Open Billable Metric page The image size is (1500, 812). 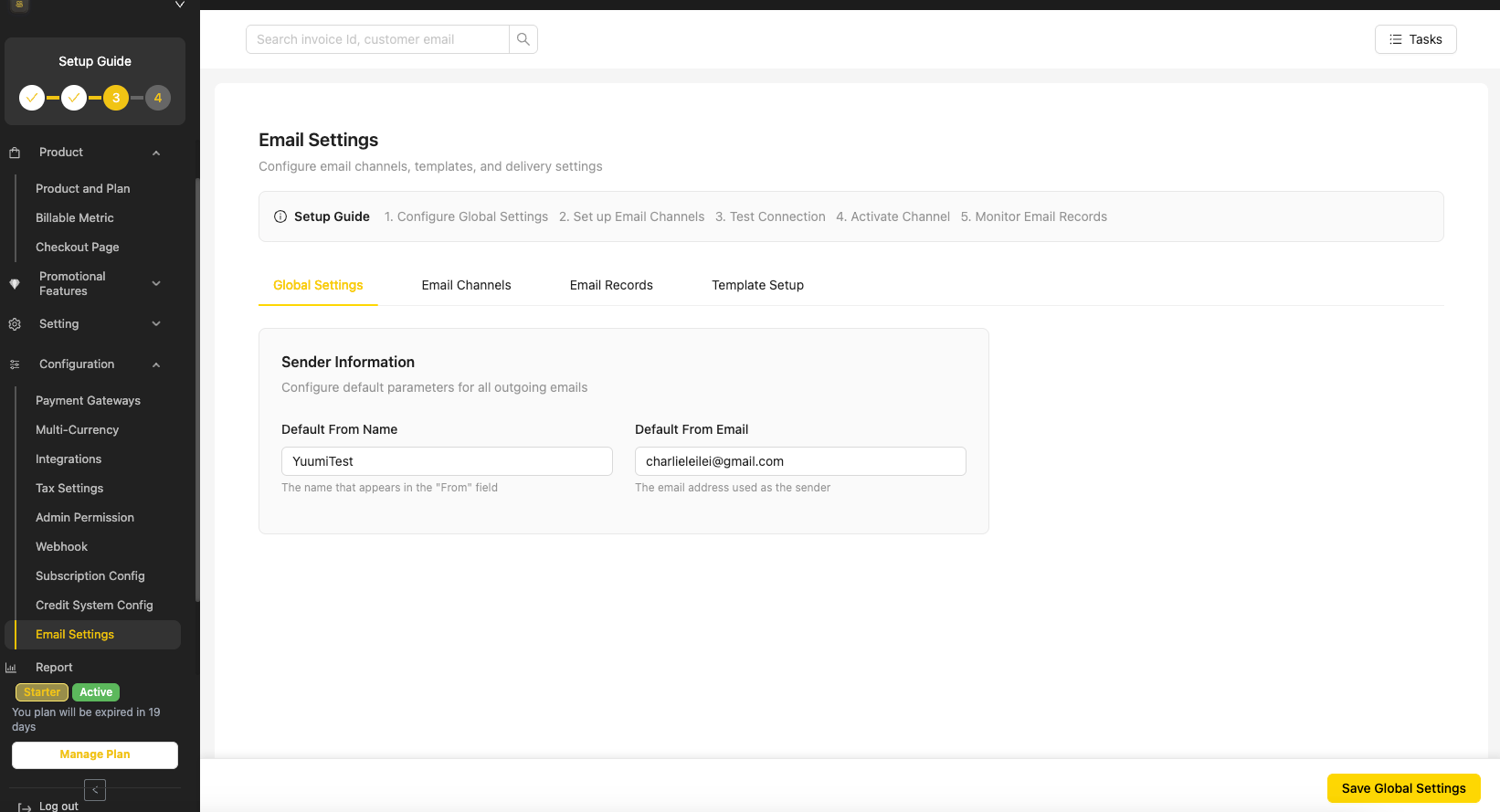[x=75, y=217]
